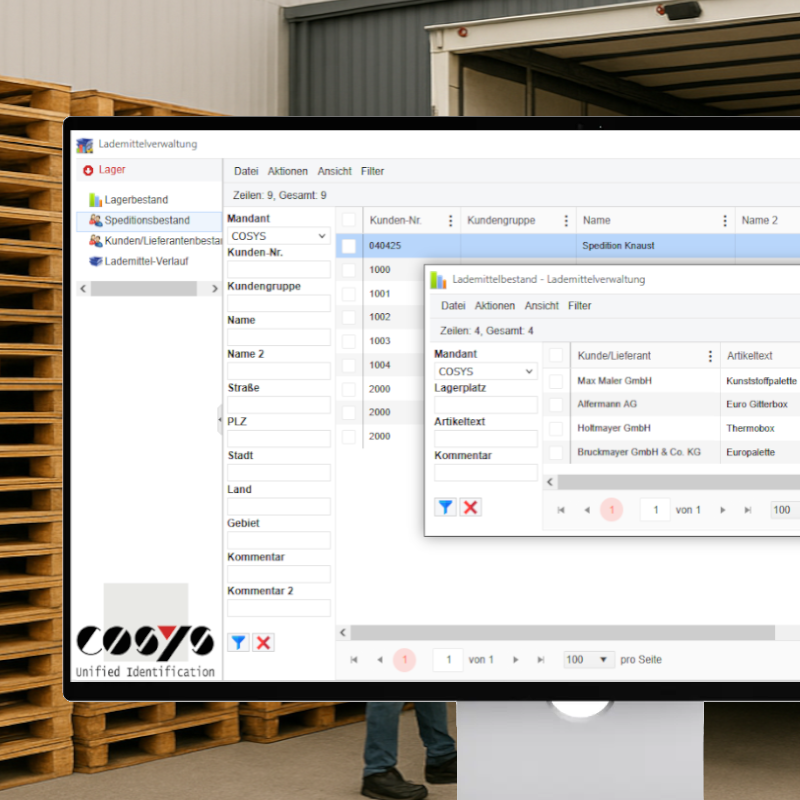Click the Lagerbestand bar chart icon
This screenshot has width=800, height=800.
[x=95, y=199]
